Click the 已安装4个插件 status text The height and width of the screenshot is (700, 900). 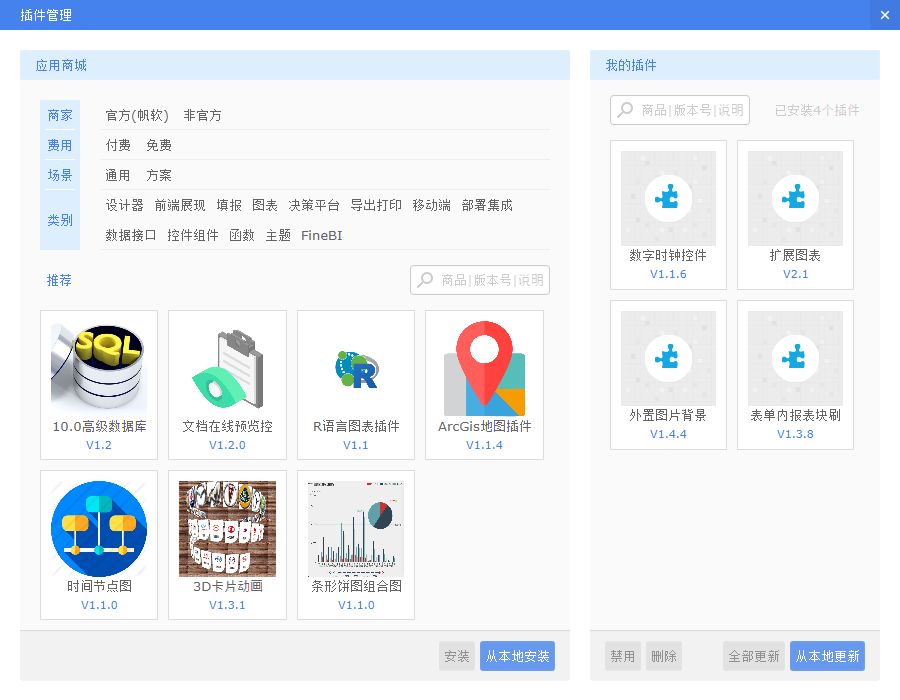coord(817,110)
